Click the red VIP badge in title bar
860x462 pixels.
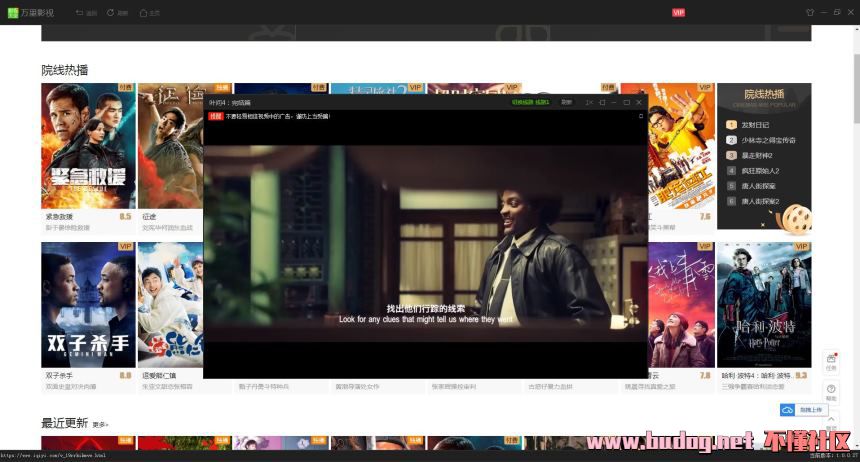[x=678, y=12]
